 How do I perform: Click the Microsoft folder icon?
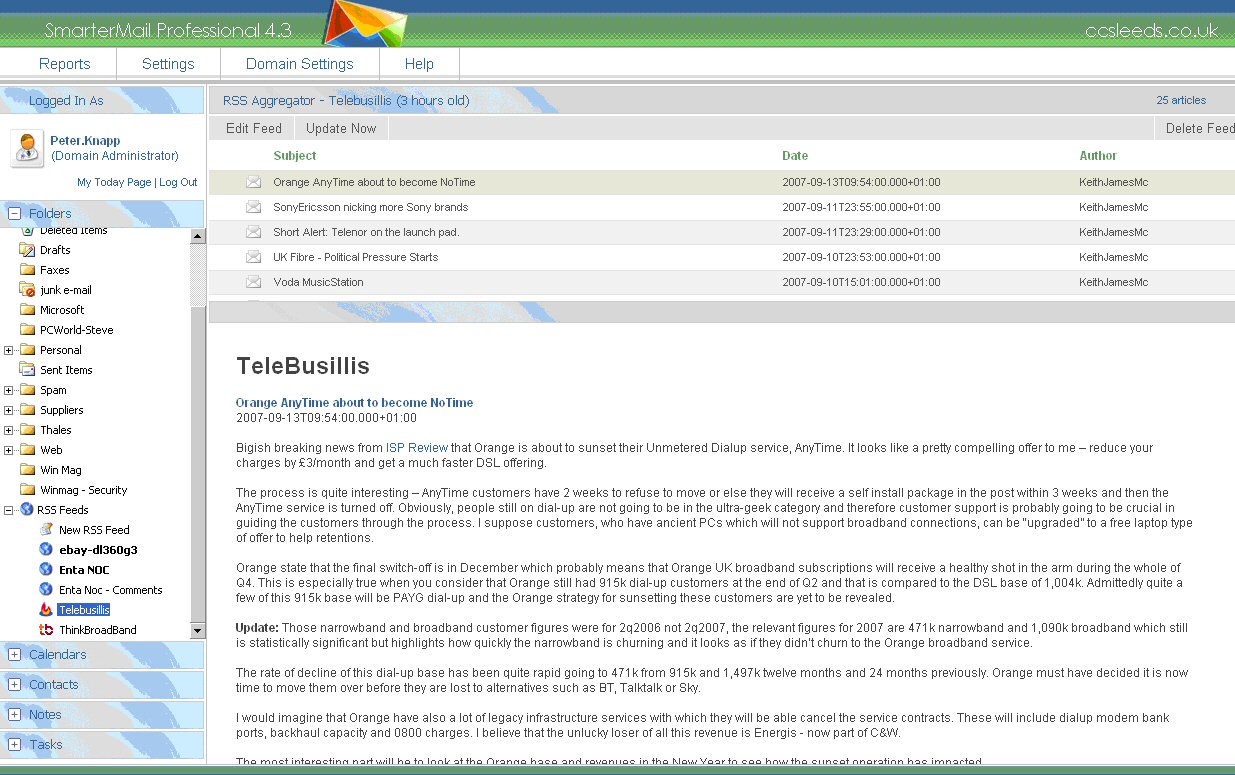coord(27,310)
